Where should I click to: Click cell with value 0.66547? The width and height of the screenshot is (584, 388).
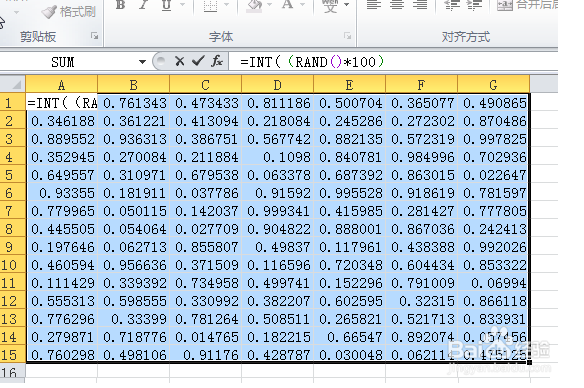click(x=349, y=337)
